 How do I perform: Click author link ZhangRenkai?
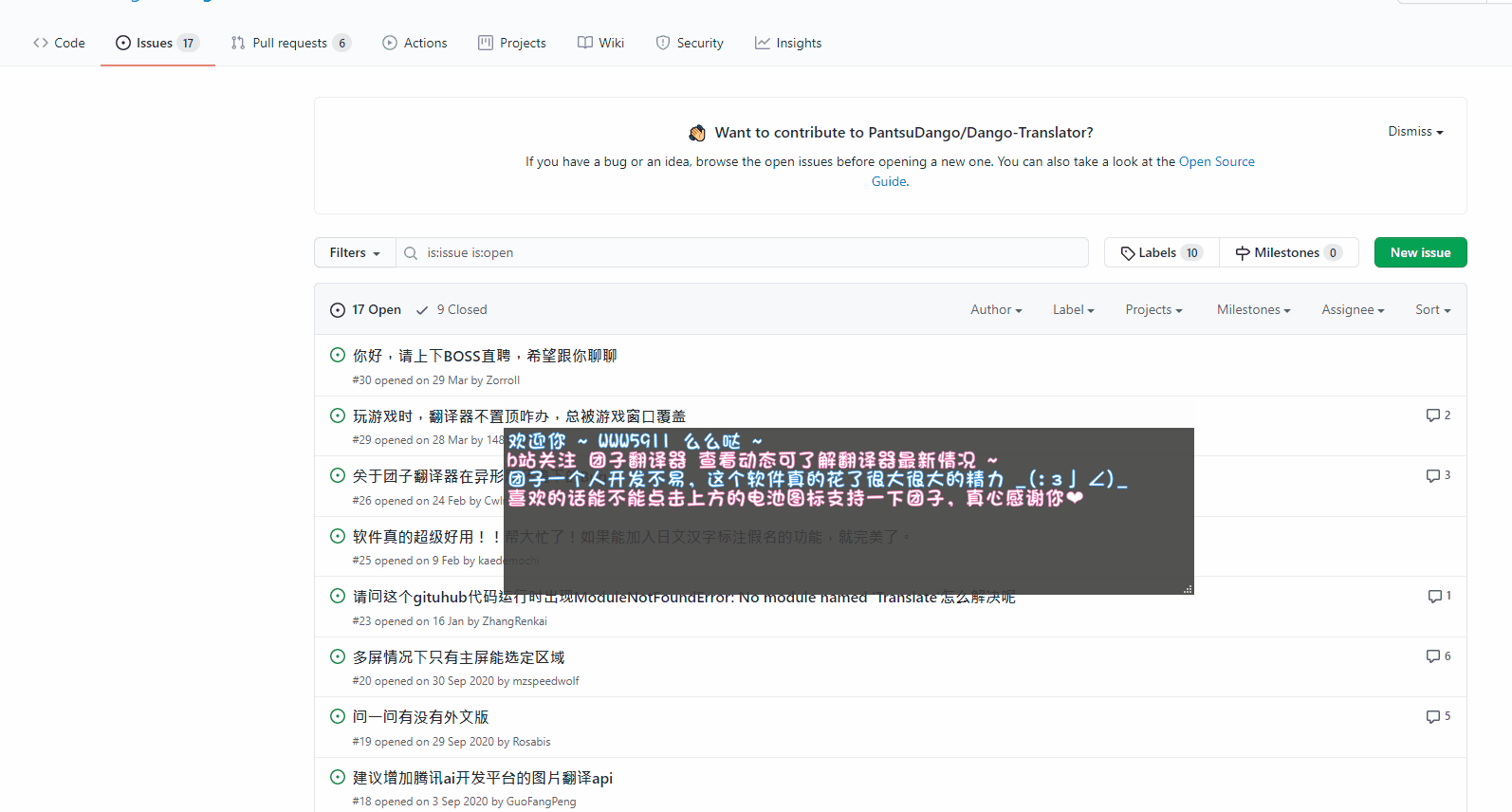(x=514, y=621)
